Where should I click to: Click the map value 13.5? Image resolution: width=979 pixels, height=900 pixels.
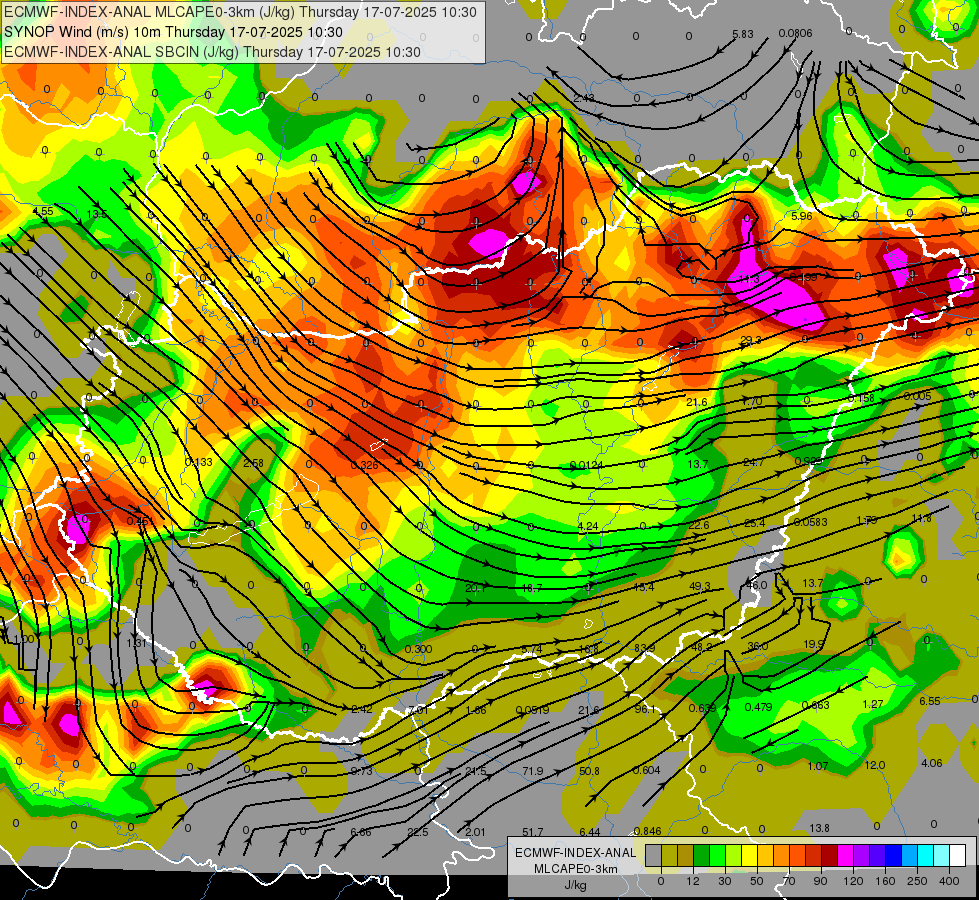point(97,214)
